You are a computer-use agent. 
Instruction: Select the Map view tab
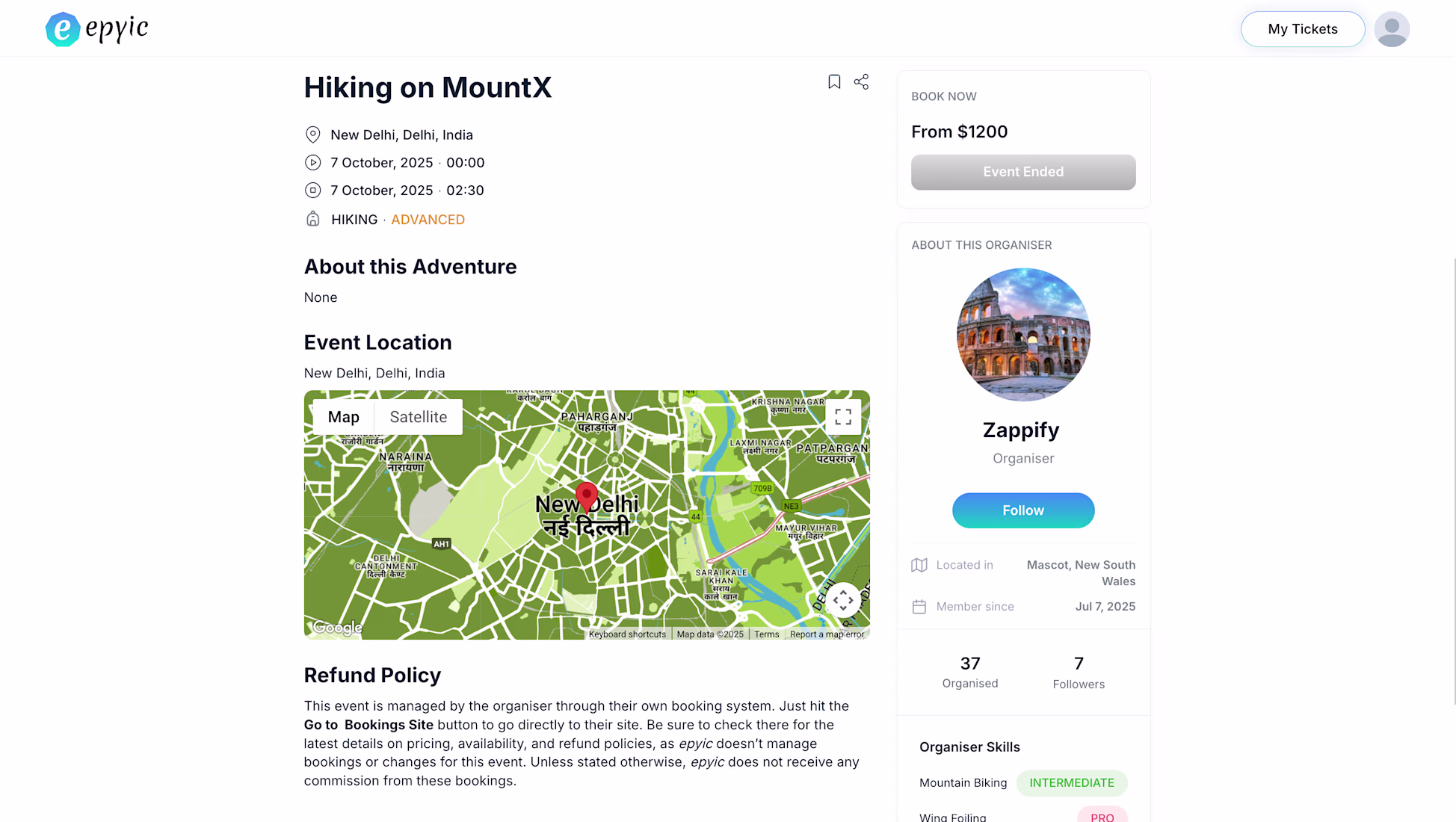click(344, 417)
